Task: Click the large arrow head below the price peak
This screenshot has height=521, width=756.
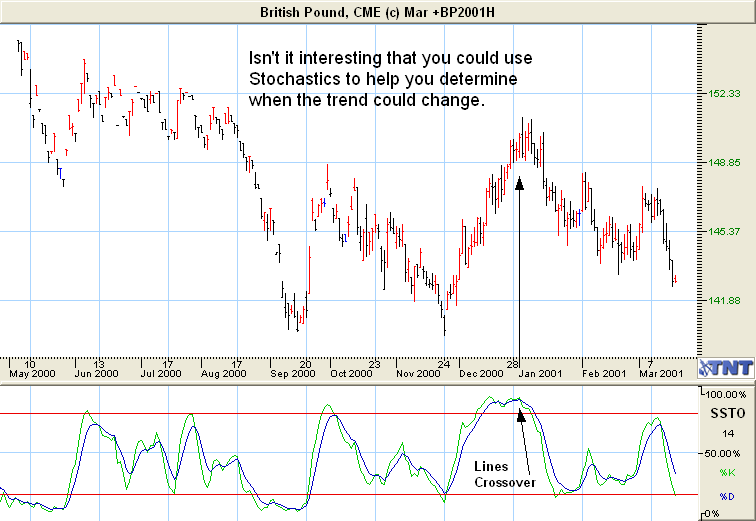Action: [x=519, y=182]
